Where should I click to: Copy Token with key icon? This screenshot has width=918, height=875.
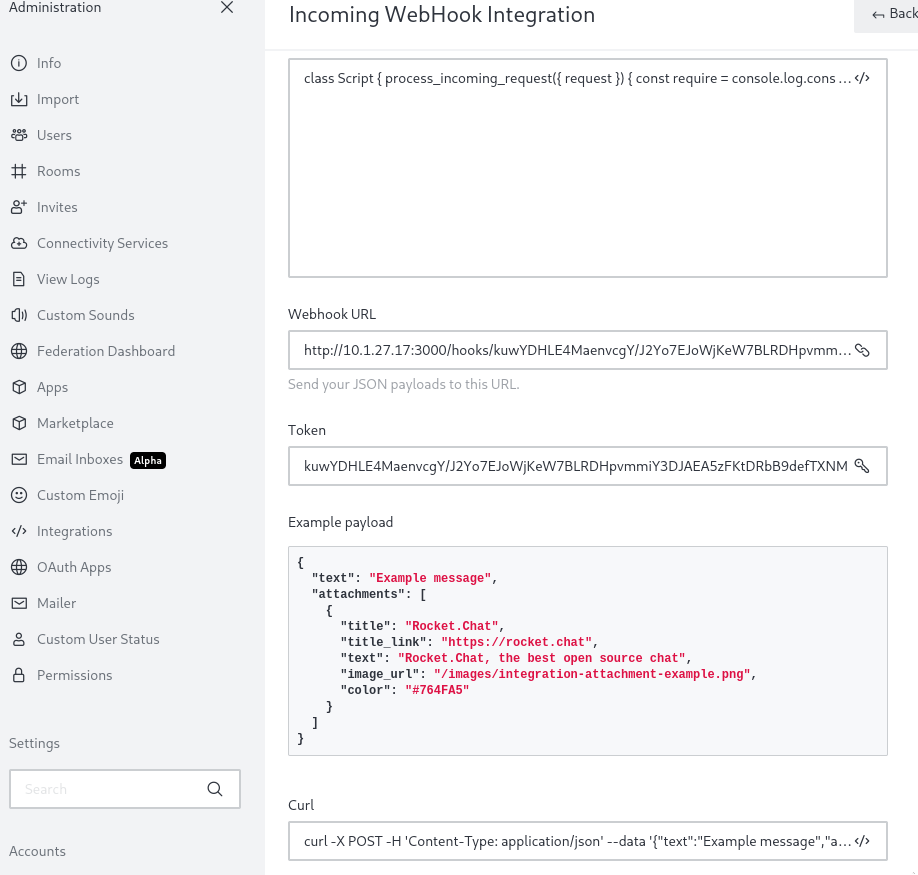[x=862, y=466]
